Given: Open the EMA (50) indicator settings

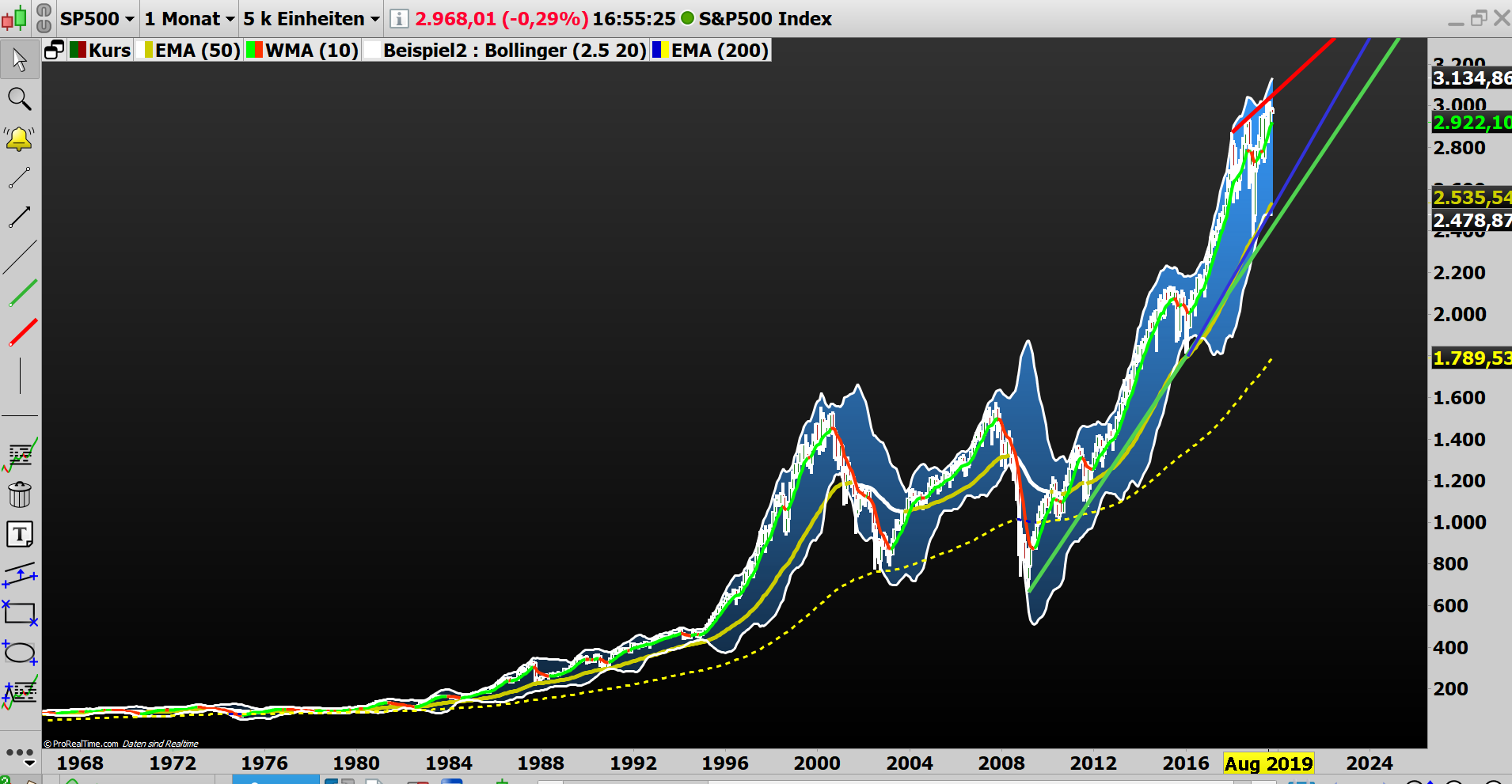Looking at the screenshot, I should point(198,50).
